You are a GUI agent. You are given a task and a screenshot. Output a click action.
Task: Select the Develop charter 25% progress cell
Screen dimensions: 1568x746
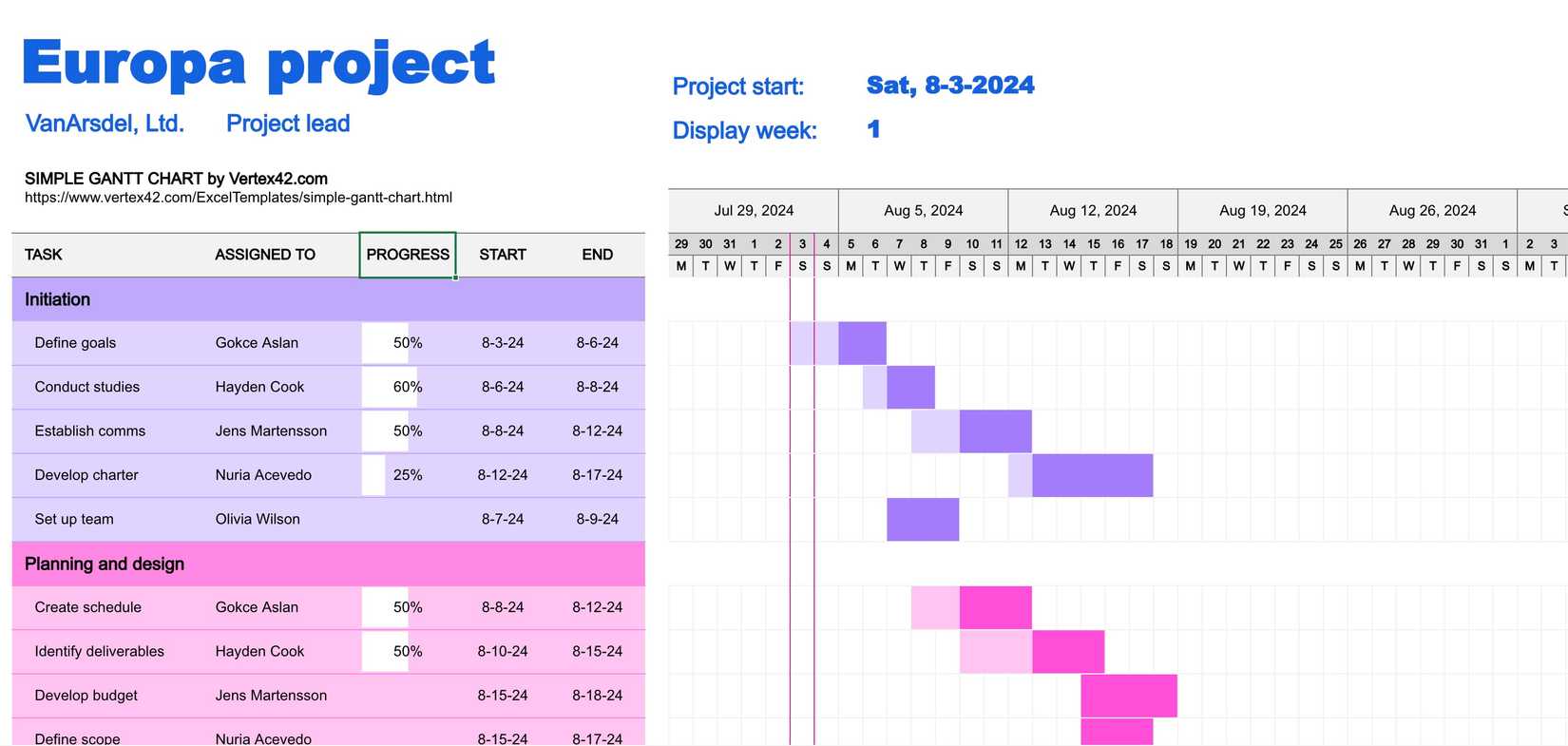coord(408,475)
